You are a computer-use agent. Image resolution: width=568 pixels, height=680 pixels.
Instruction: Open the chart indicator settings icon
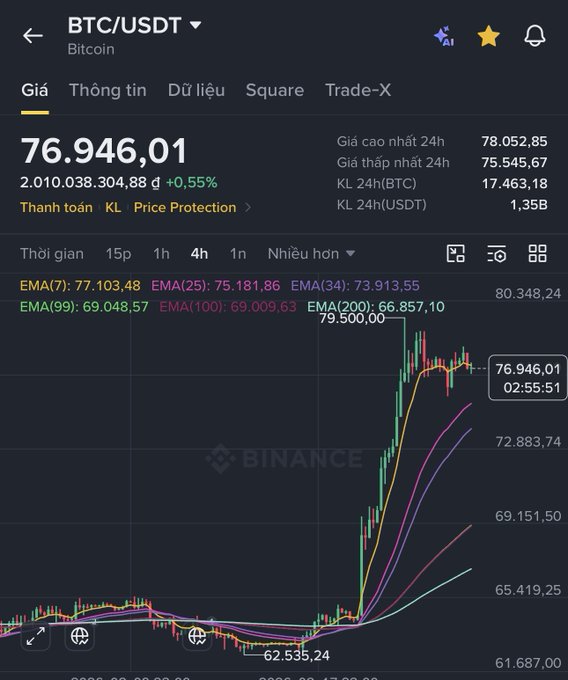click(x=496, y=254)
